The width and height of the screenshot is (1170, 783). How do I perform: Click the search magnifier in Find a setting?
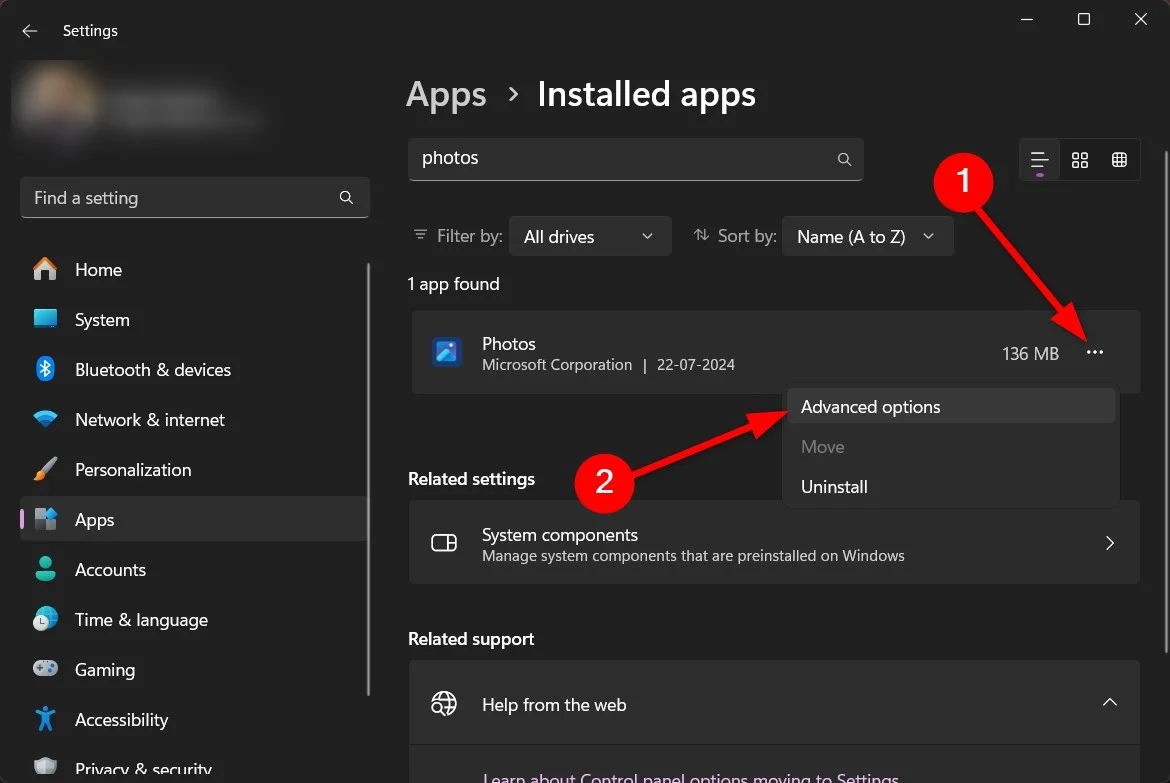point(346,197)
